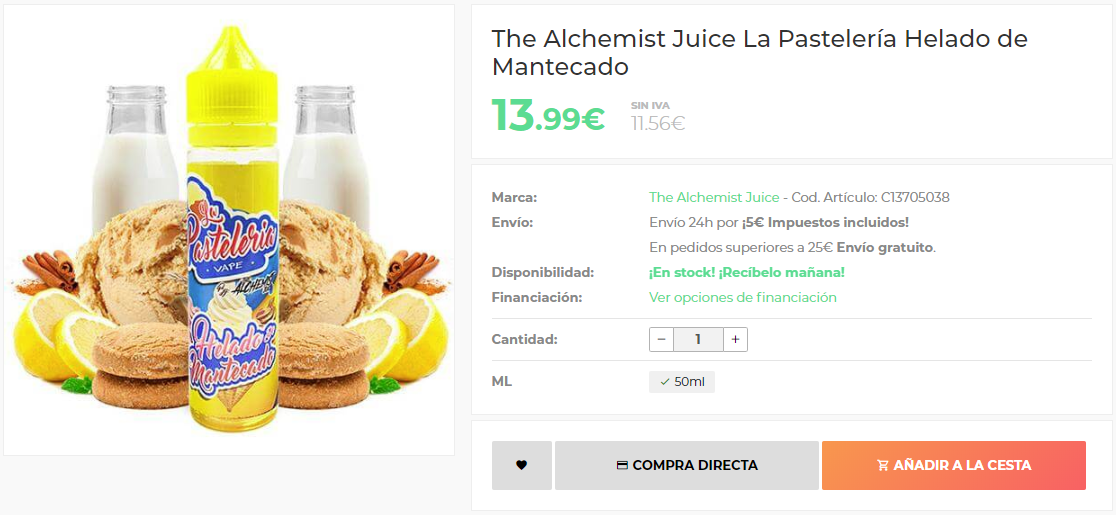Click the product title heading

(x=759, y=52)
